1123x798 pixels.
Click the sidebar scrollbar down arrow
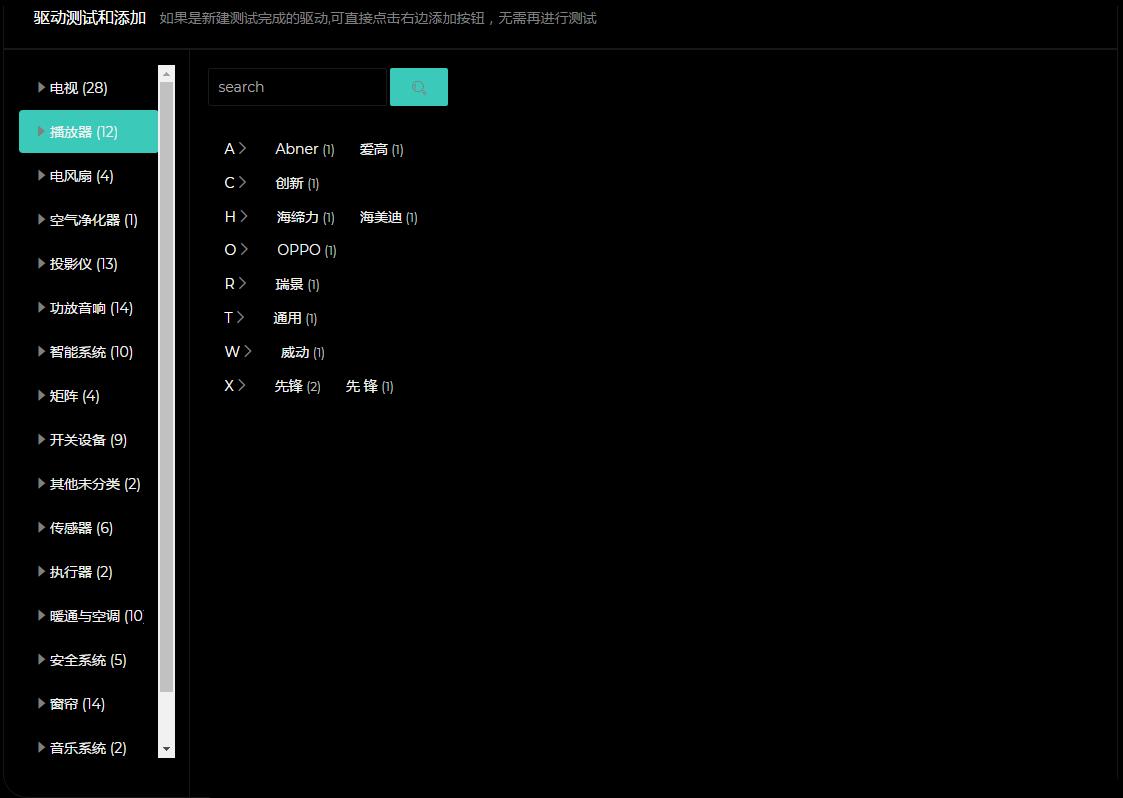point(167,748)
